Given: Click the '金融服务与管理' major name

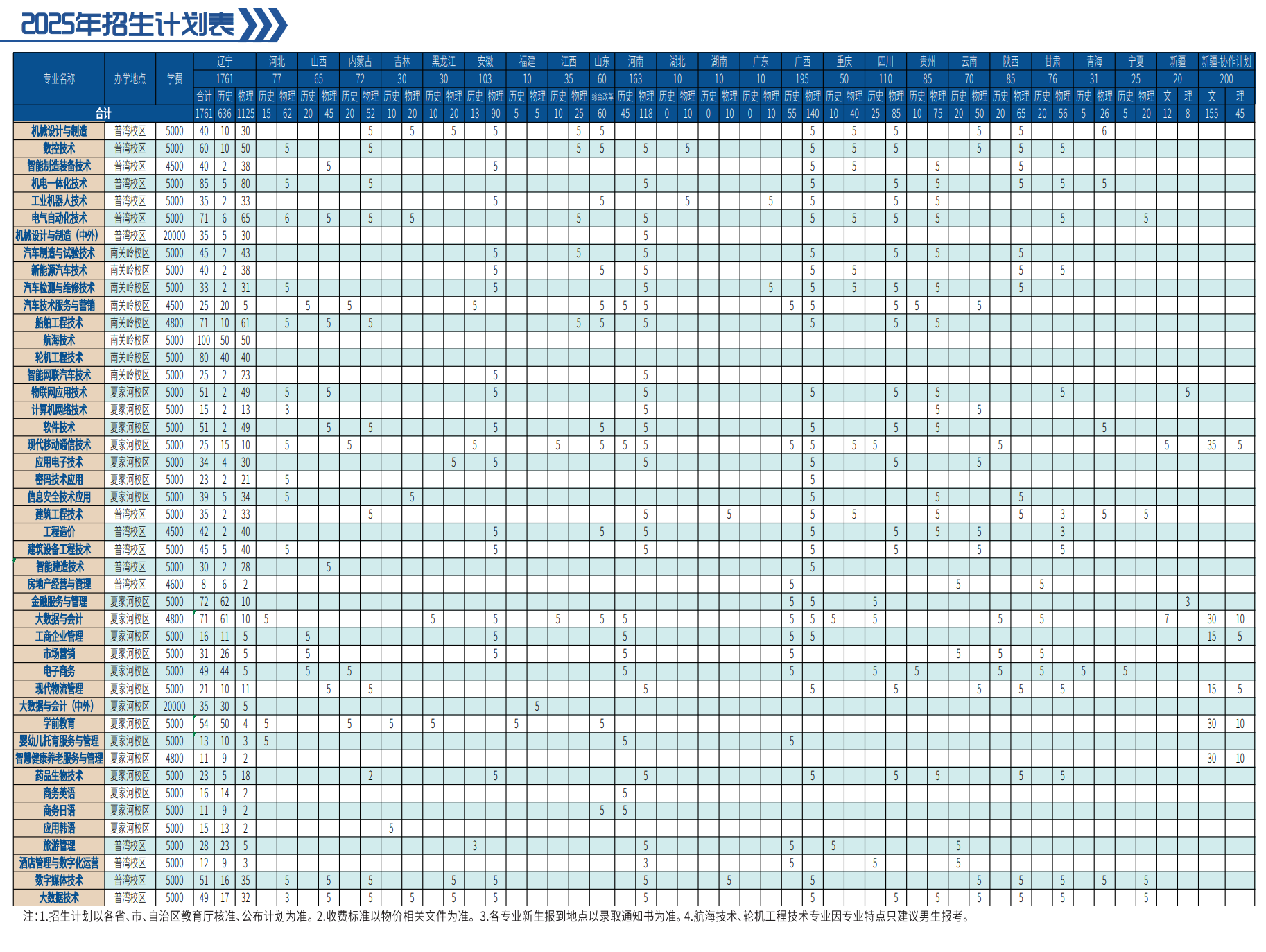Looking at the screenshot, I should [59, 601].
